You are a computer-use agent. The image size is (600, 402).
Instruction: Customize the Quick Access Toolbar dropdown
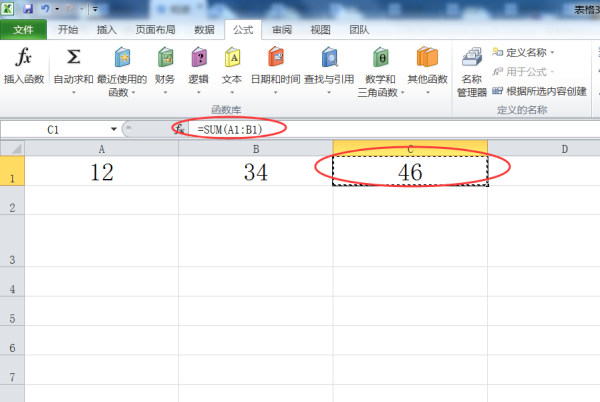click(x=95, y=9)
